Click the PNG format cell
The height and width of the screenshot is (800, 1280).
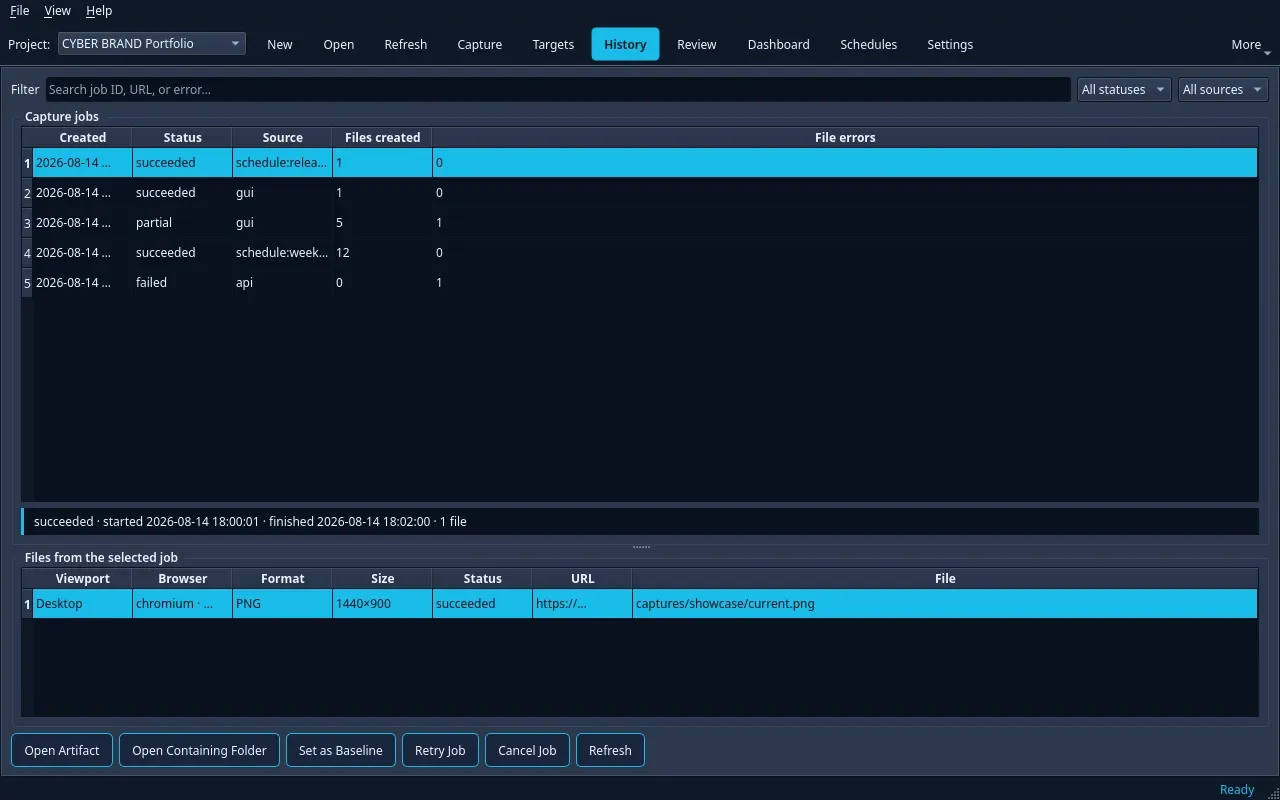[283, 603]
